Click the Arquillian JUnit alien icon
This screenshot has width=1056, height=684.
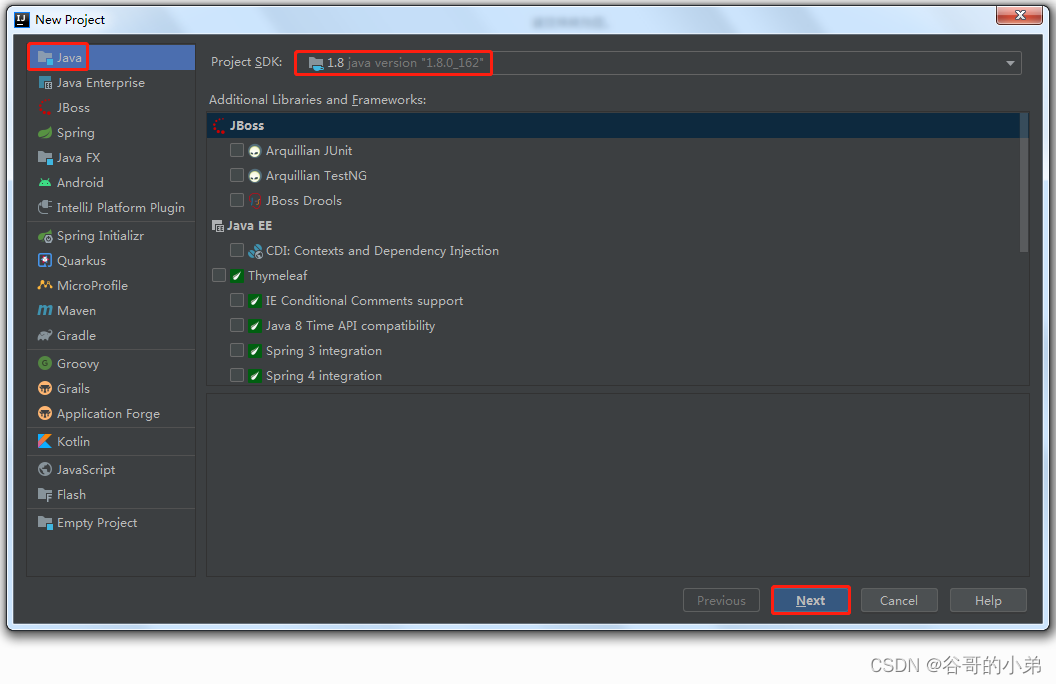[255, 151]
